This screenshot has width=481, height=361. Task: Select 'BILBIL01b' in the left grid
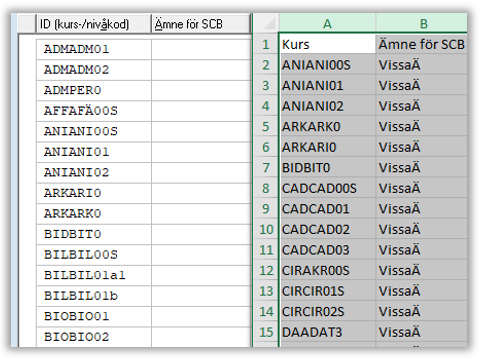click(x=94, y=296)
